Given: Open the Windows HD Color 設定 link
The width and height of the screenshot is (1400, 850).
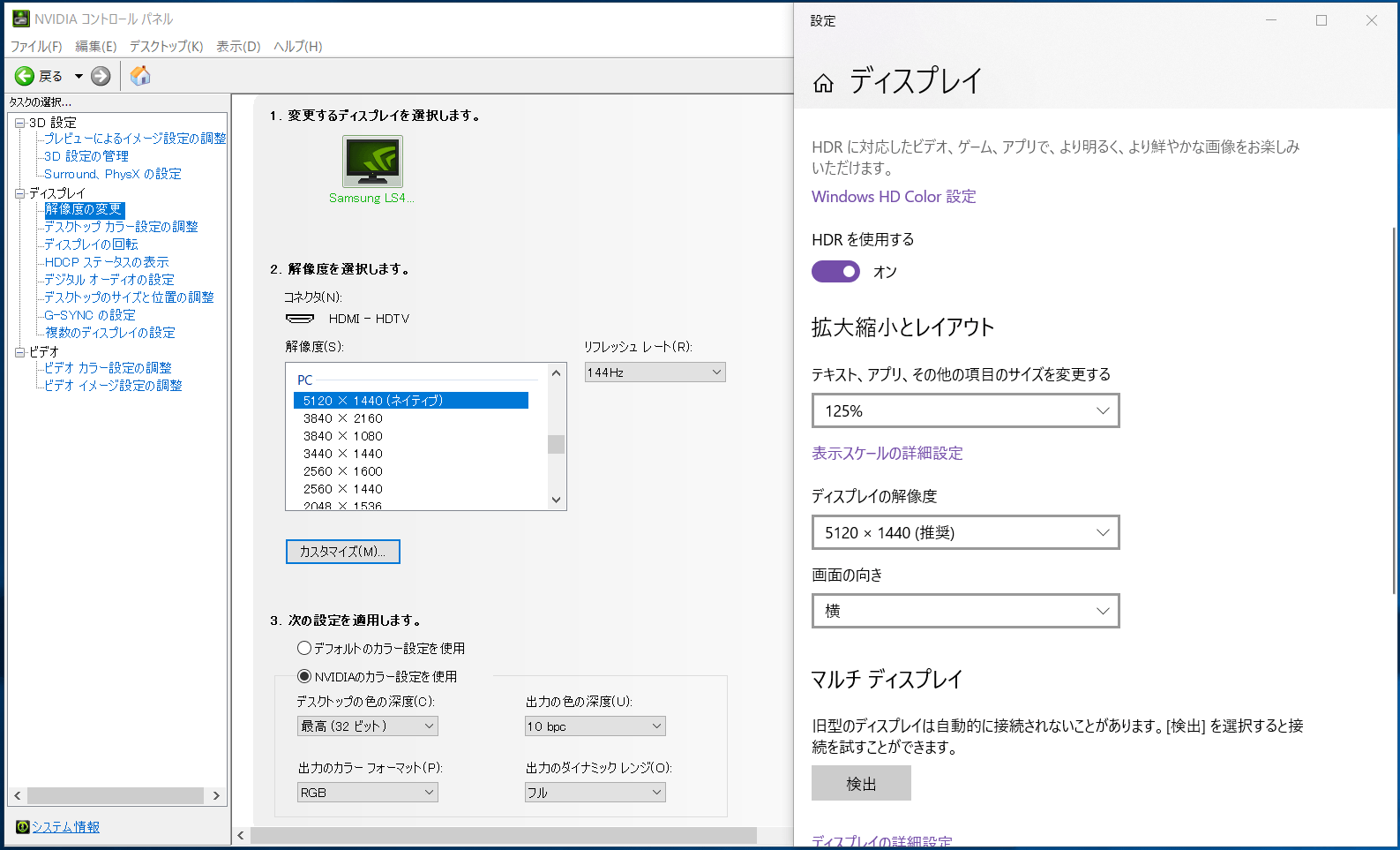Looking at the screenshot, I should pyautogui.click(x=894, y=197).
